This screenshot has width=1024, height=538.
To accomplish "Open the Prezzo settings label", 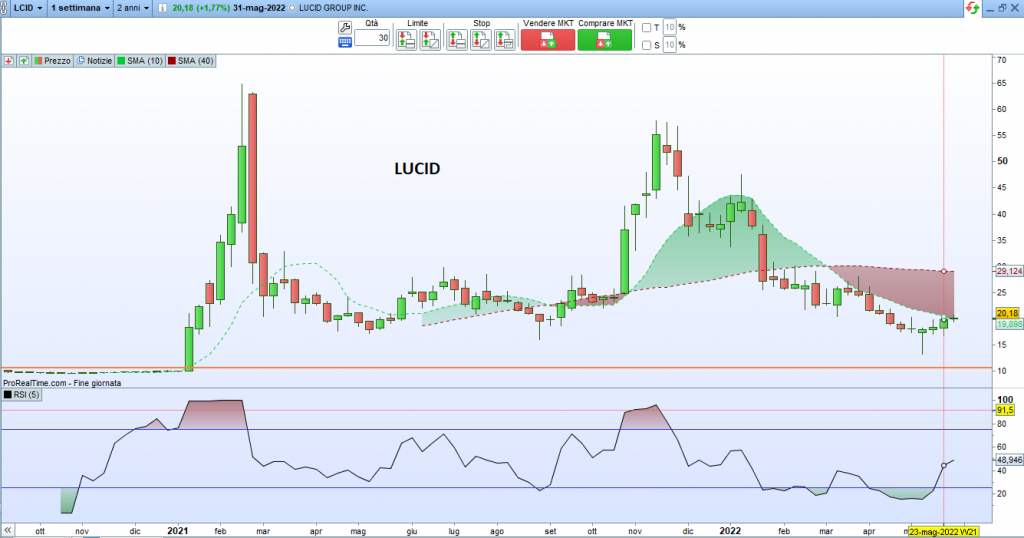I will pos(52,61).
